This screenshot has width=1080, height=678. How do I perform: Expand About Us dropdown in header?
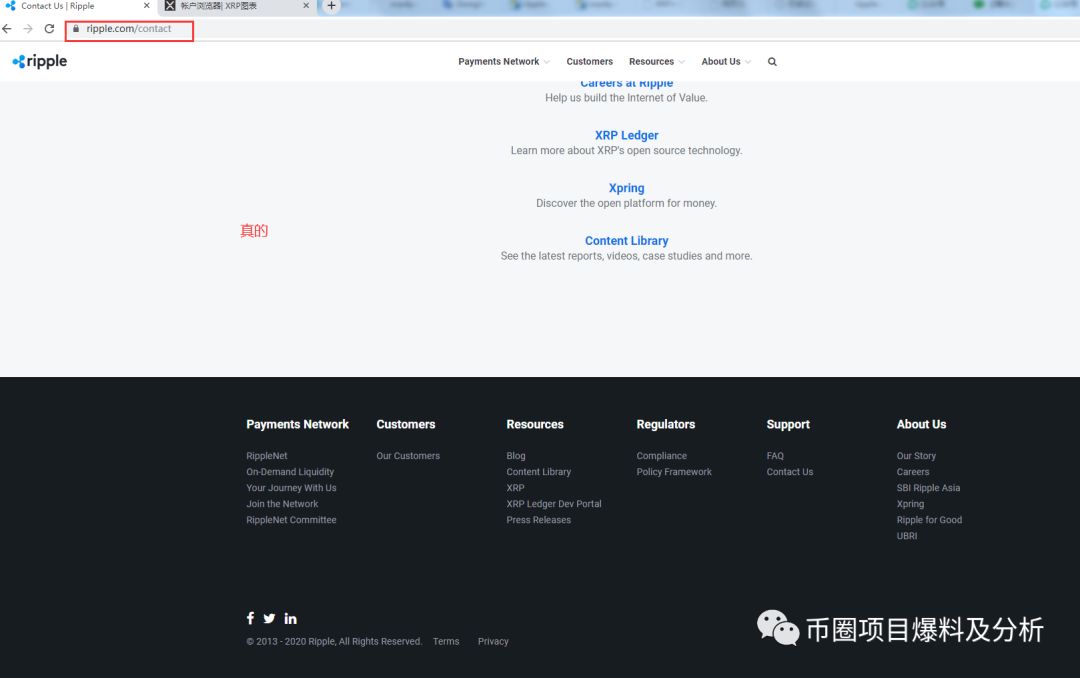click(x=726, y=61)
